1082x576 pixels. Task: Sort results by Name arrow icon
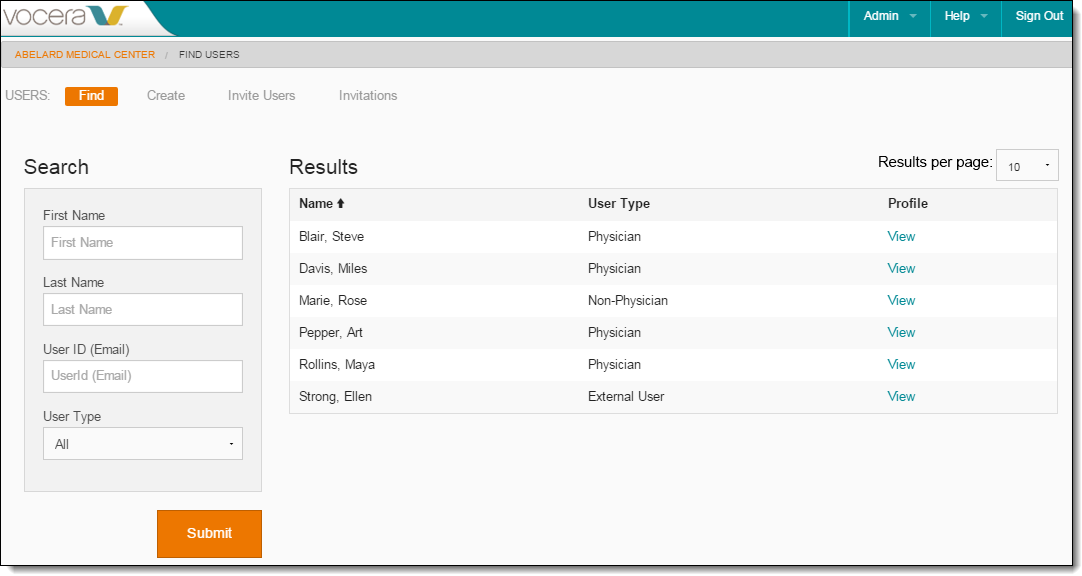(x=340, y=204)
